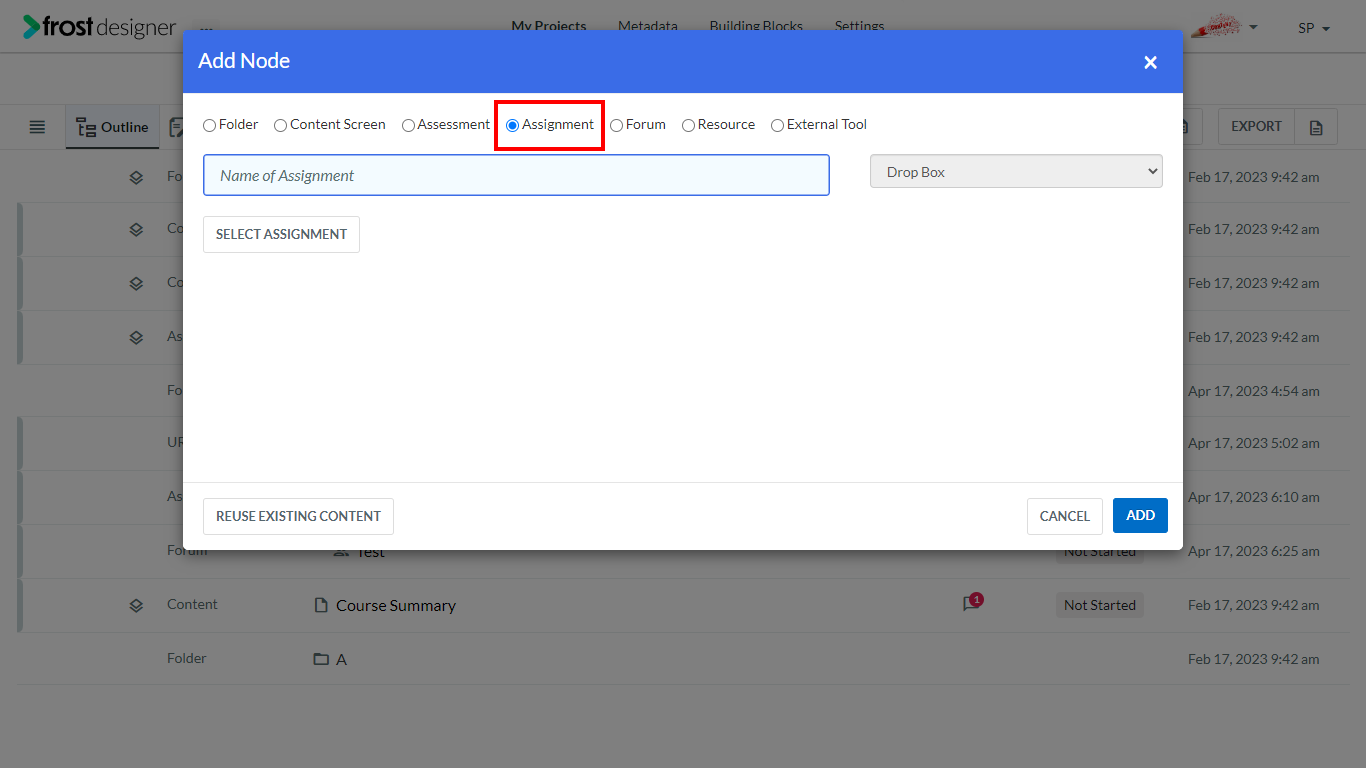Screen dimensions: 1366x768
Task: Choose the Assessment node type
Action: pos(408,125)
